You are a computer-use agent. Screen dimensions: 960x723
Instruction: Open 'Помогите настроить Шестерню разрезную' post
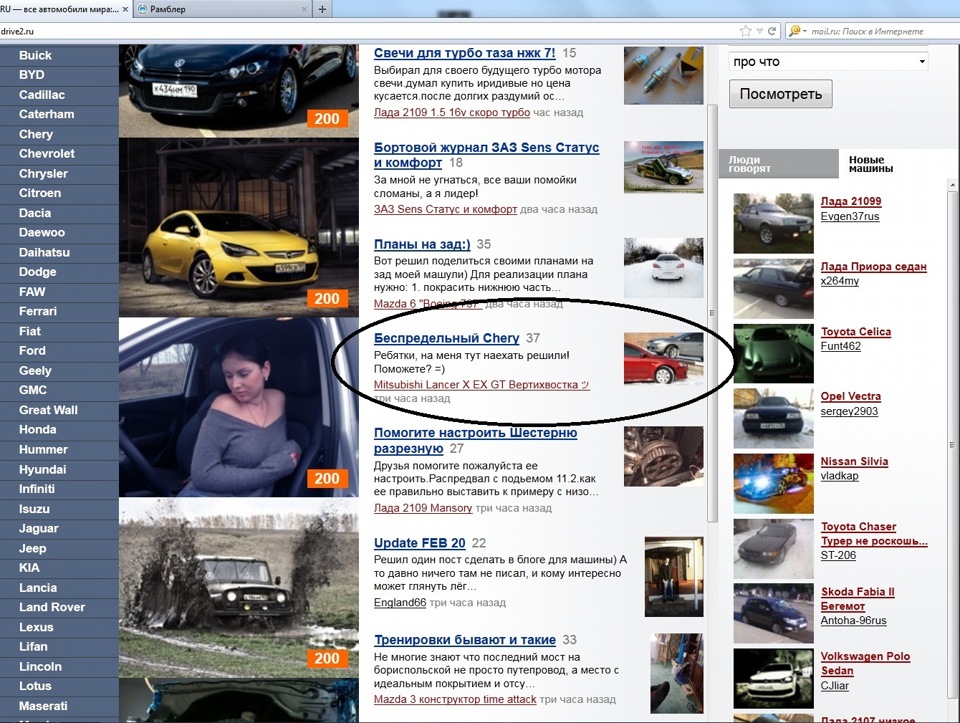475,440
